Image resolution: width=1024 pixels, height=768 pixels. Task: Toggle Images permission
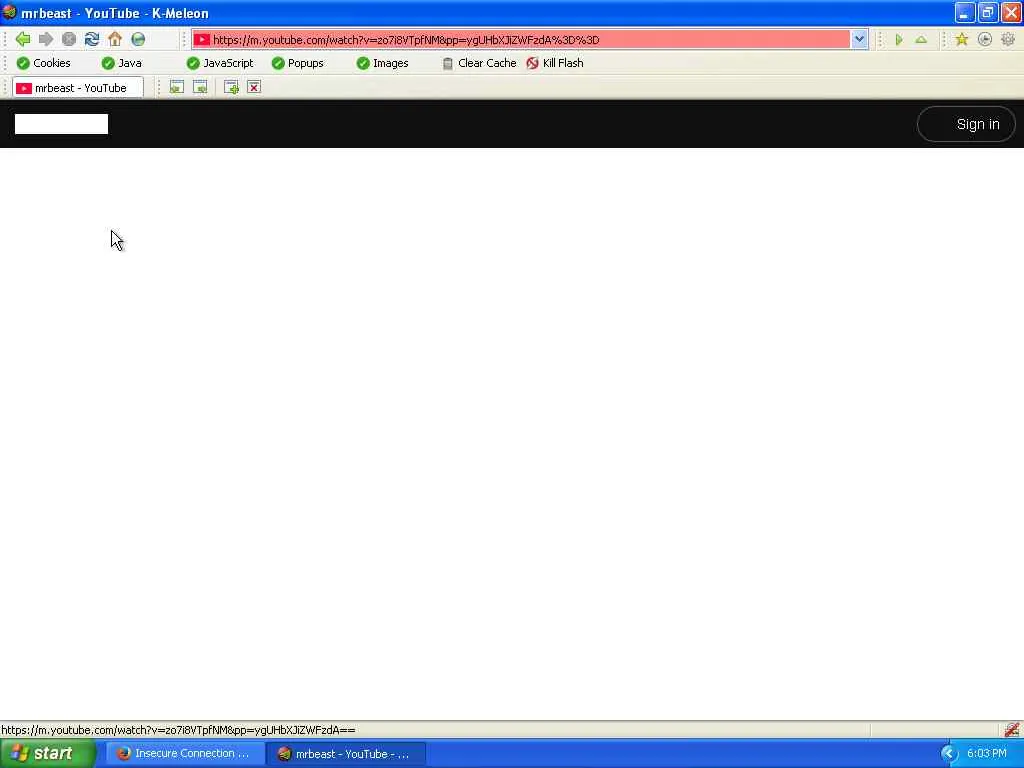coord(383,63)
